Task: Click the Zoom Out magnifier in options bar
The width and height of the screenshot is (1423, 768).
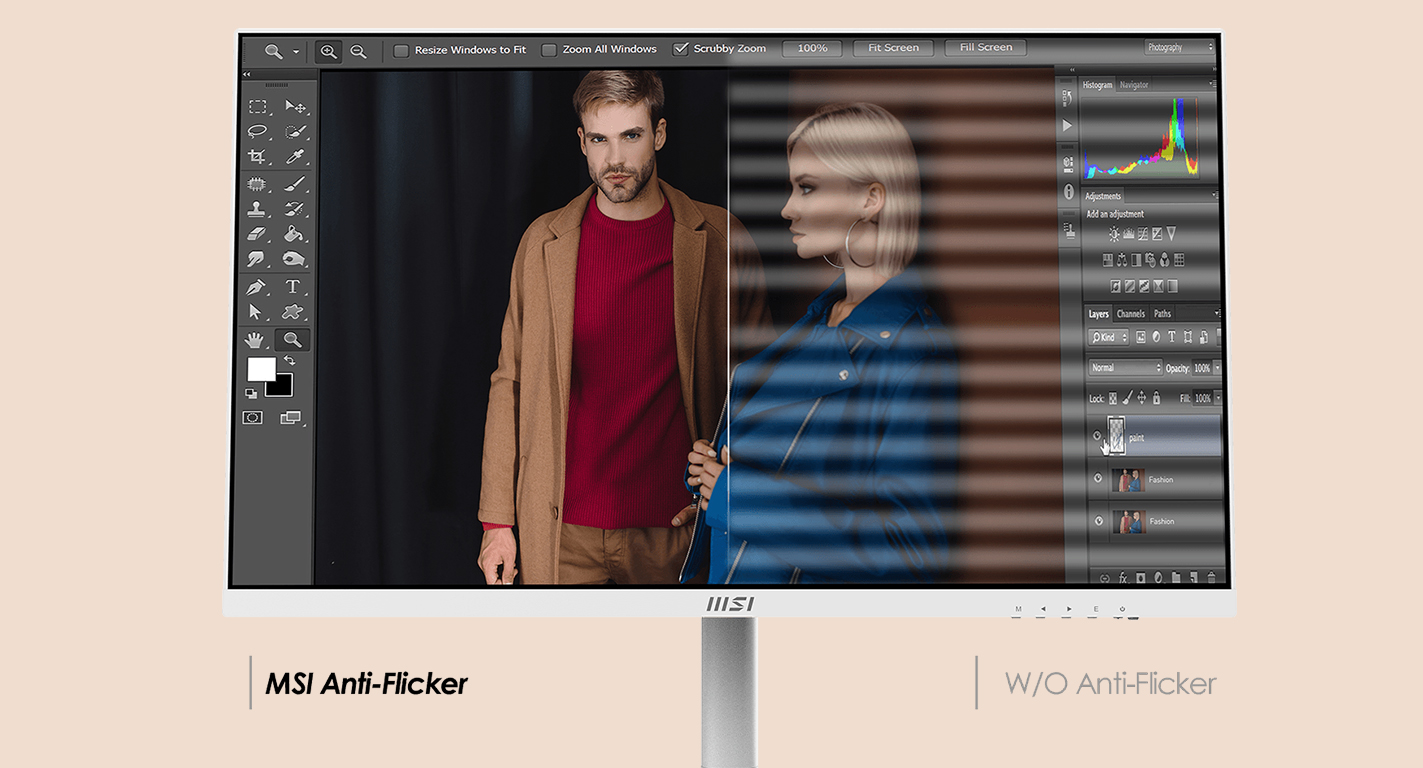Action: pos(358,51)
